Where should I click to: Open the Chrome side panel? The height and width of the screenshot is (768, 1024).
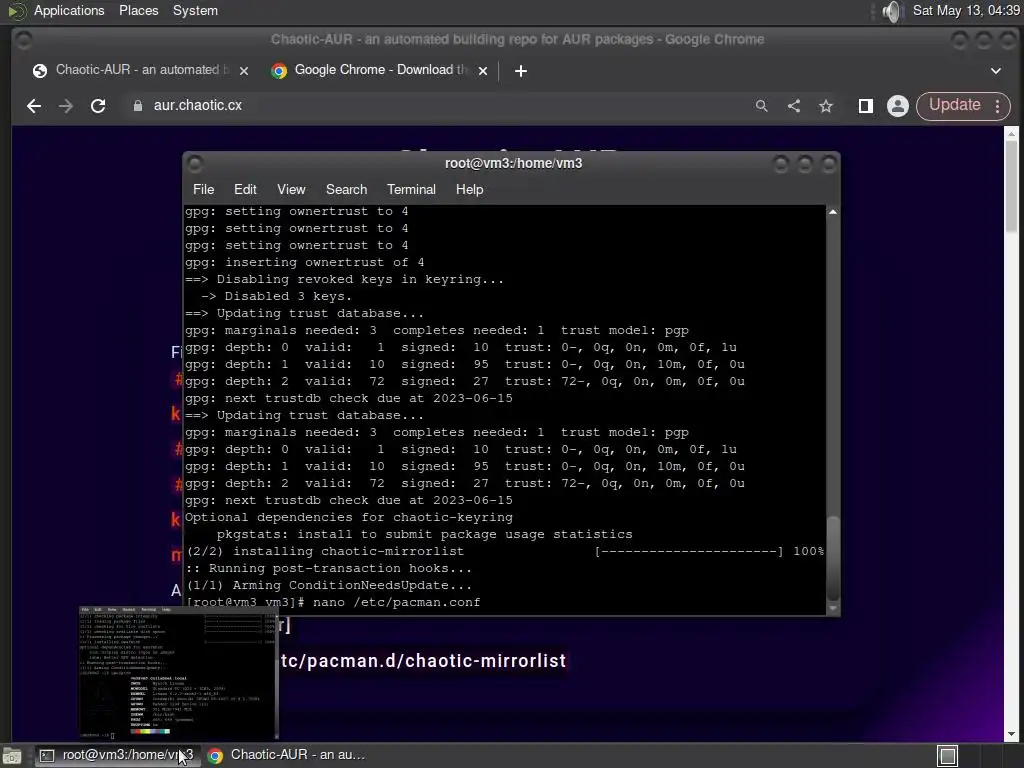coord(866,106)
